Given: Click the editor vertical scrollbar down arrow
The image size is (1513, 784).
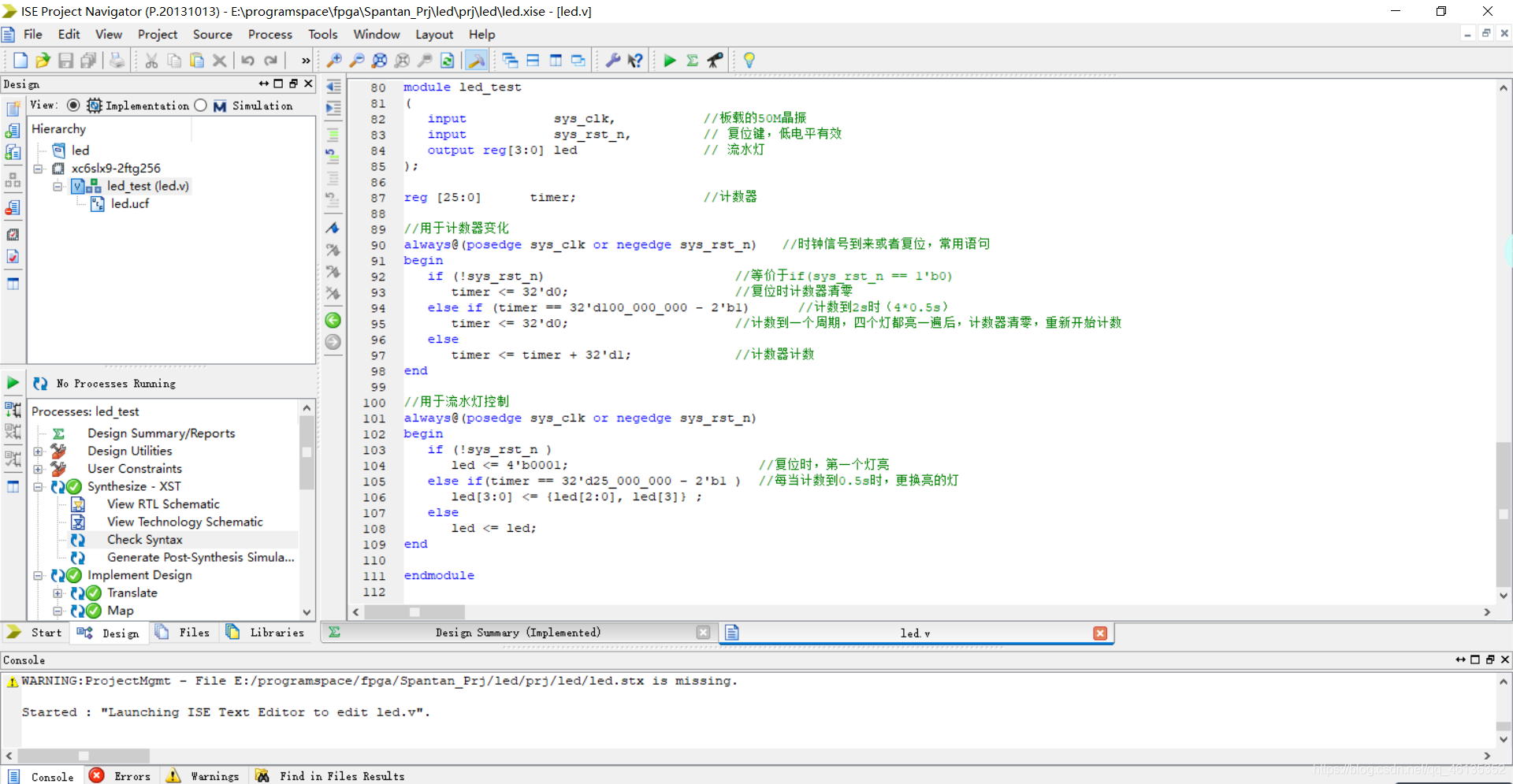Looking at the screenshot, I should (x=1504, y=596).
